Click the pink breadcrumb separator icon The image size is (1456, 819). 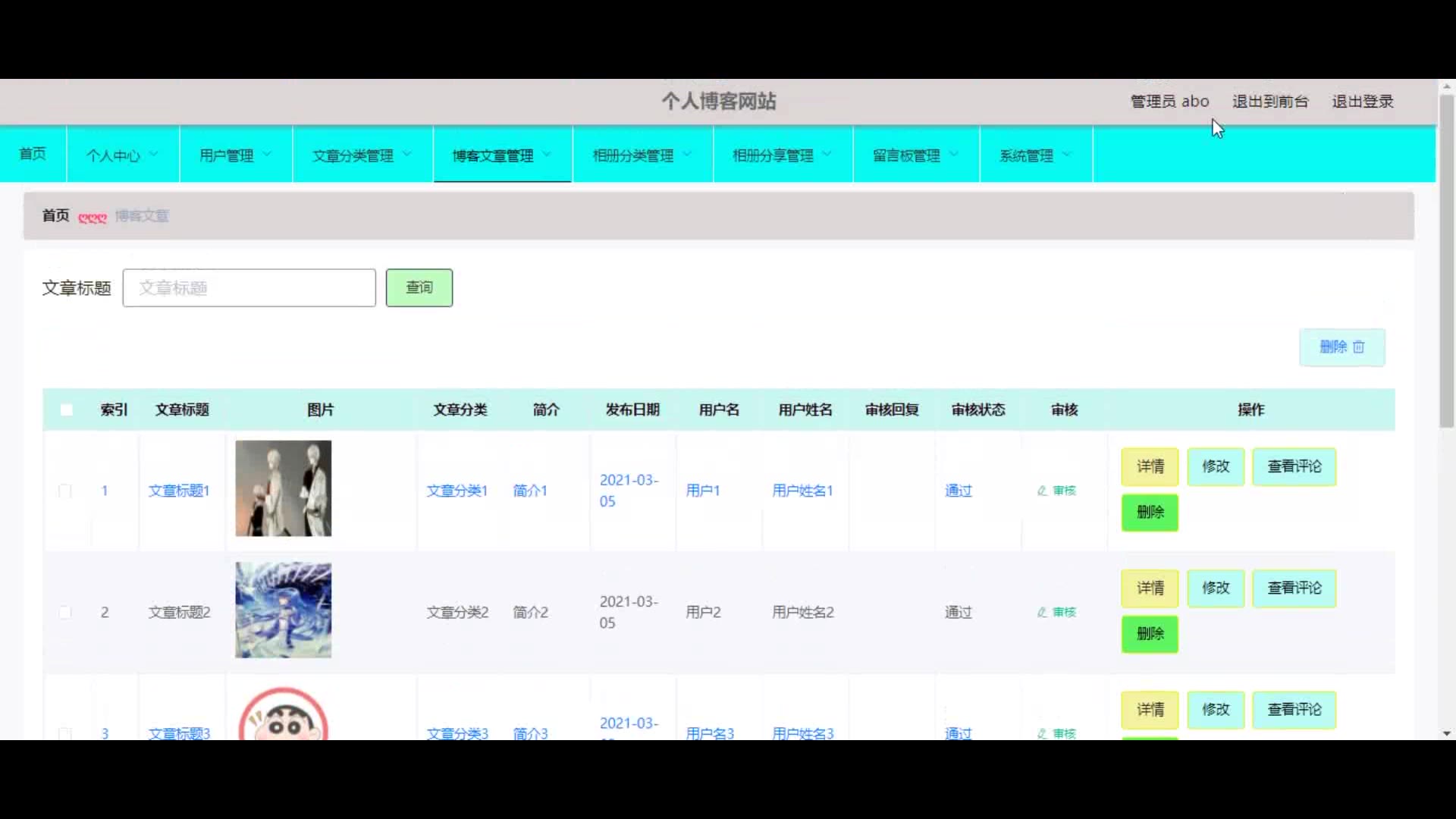(93, 218)
